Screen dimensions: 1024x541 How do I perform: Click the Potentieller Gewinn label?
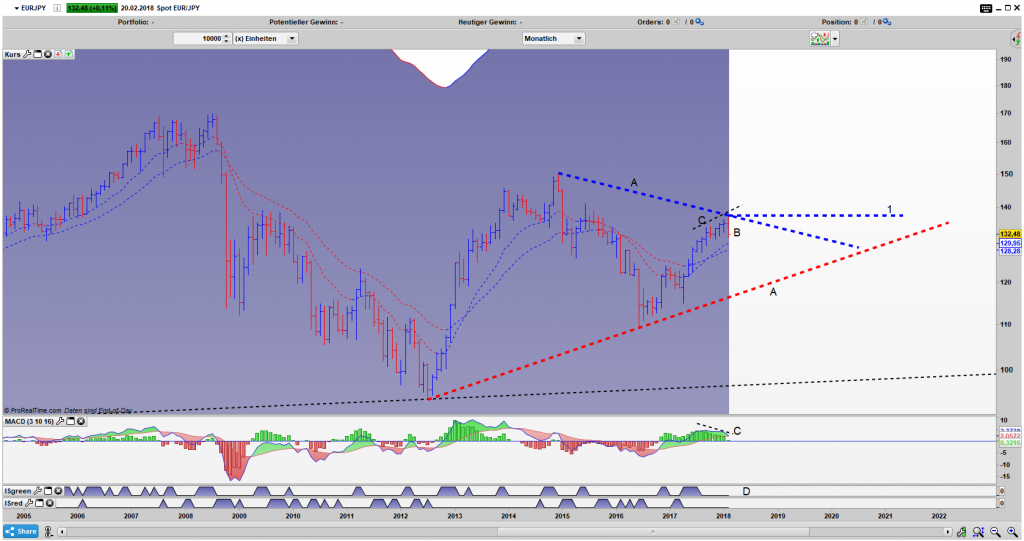[x=306, y=22]
